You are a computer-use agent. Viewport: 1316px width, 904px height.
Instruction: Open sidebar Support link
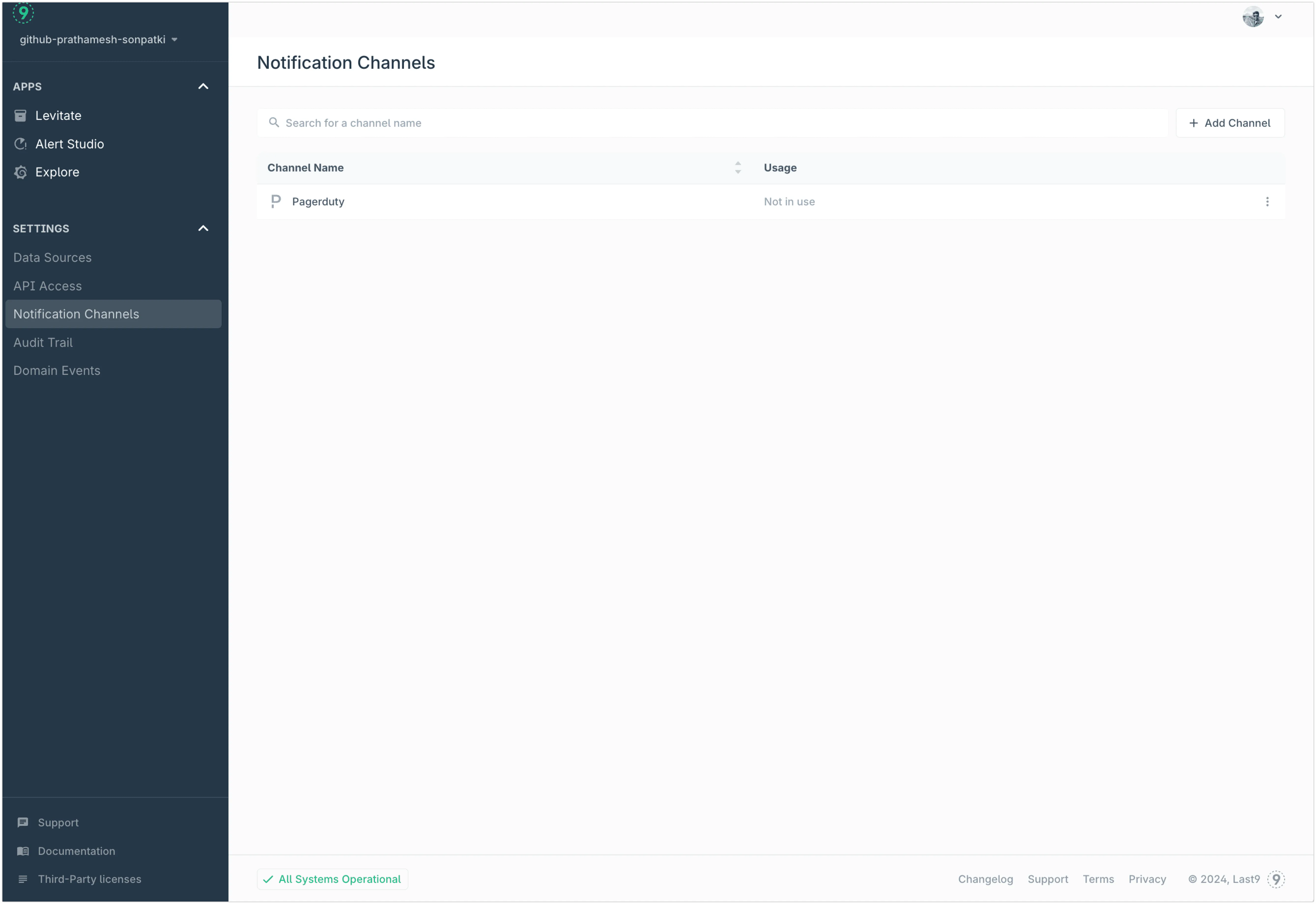point(58,822)
